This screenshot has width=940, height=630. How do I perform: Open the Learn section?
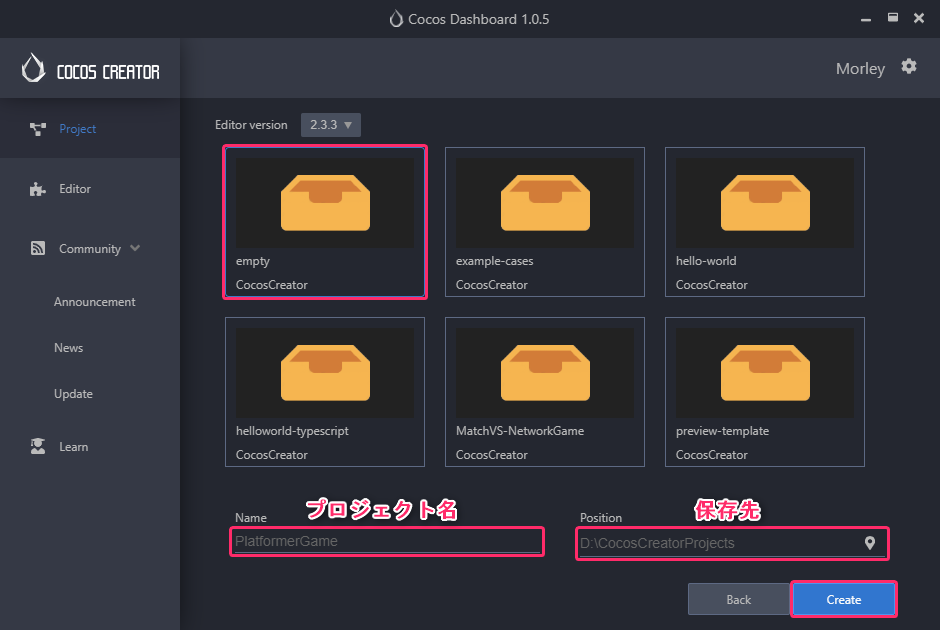pos(74,447)
